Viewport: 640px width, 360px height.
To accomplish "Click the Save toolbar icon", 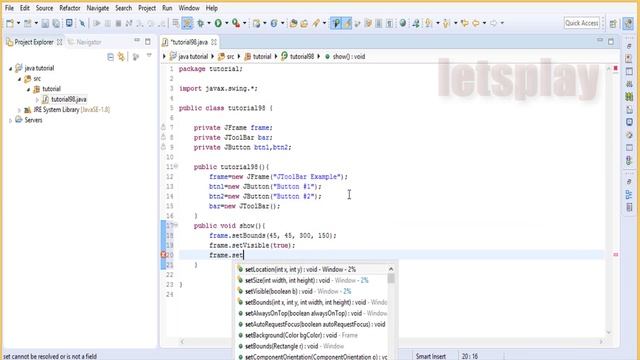I will point(45,23).
